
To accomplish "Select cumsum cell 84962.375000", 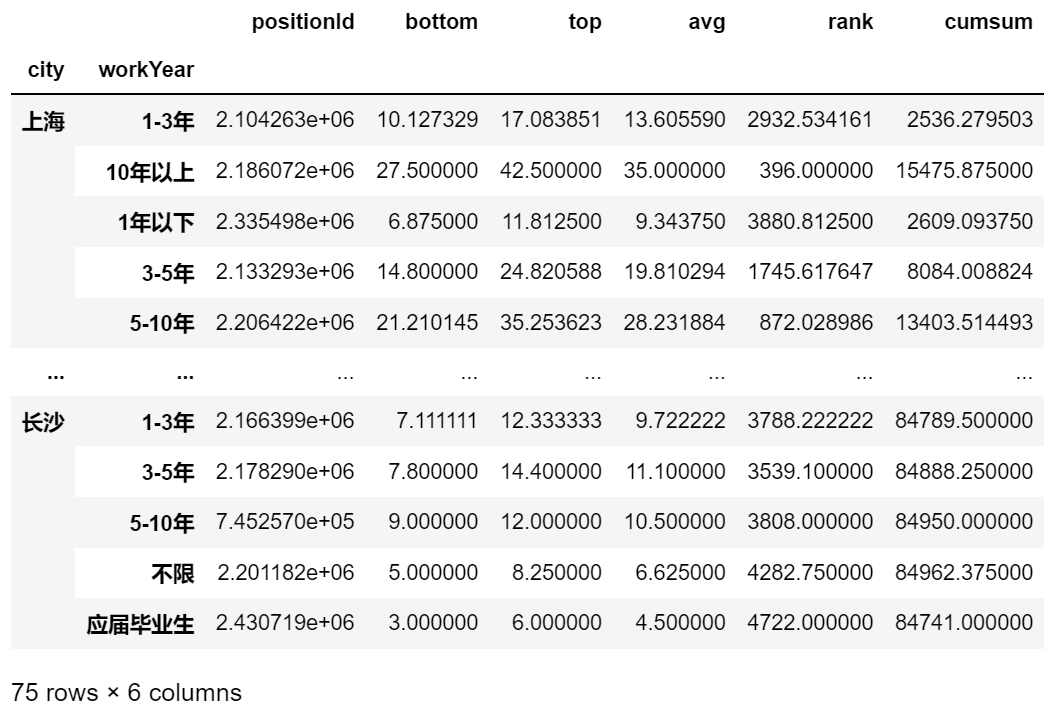I will click(x=964, y=572).
